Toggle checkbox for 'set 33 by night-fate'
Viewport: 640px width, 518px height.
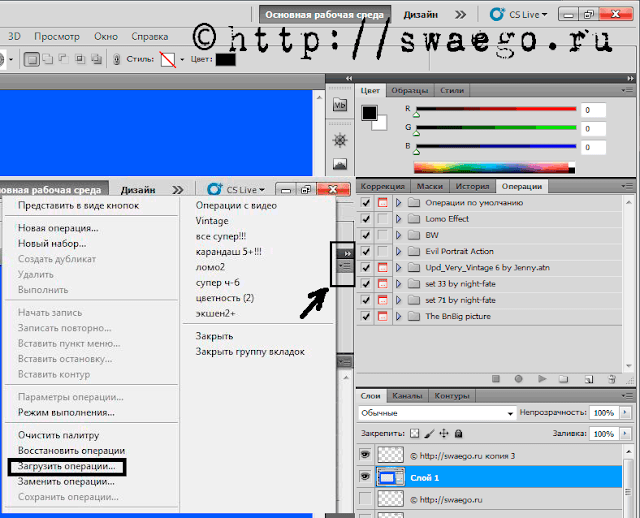point(366,284)
